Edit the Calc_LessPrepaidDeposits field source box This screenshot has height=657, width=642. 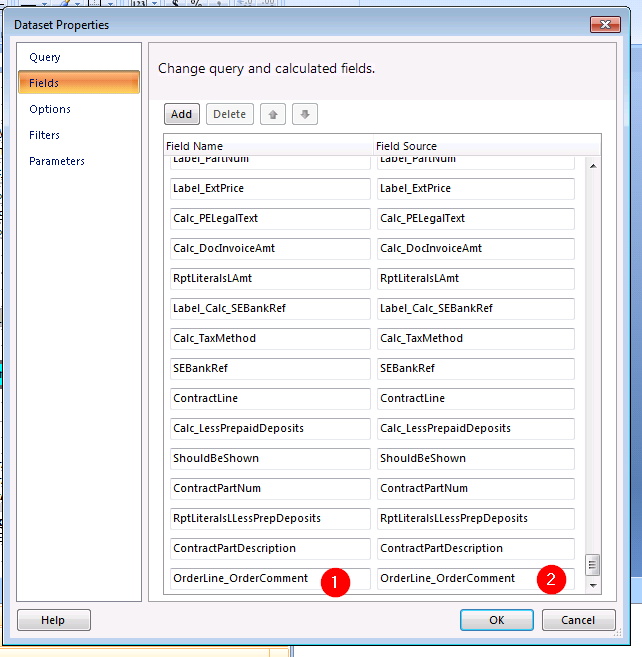[x=476, y=429]
